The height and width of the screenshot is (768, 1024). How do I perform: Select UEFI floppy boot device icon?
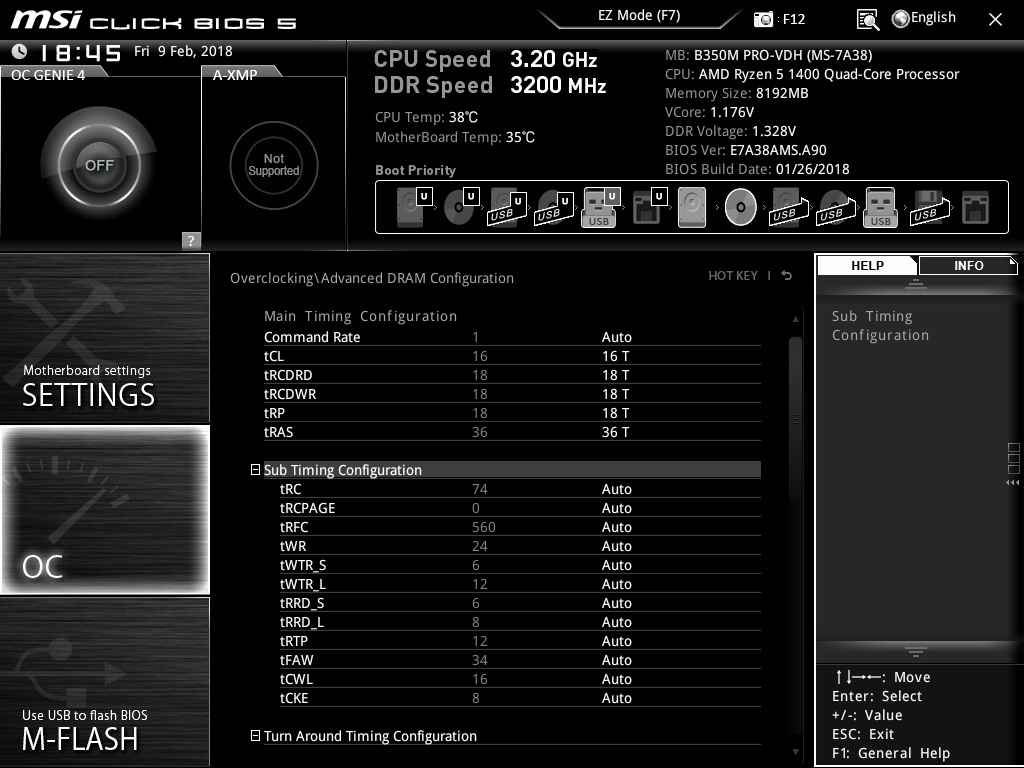pyautogui.click(x=649, y=207)
